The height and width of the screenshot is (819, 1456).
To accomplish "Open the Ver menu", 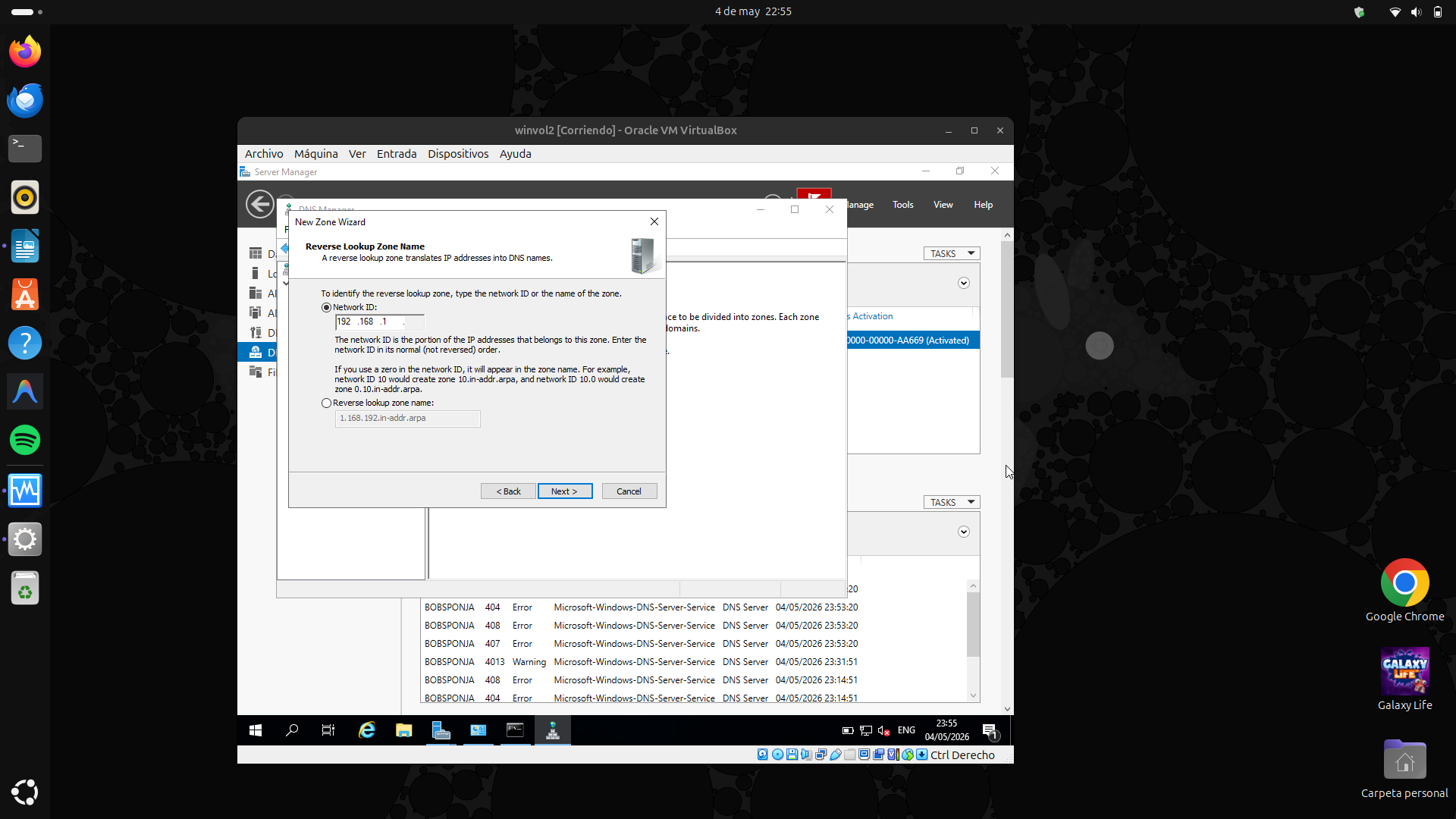I will click(357, 154).
